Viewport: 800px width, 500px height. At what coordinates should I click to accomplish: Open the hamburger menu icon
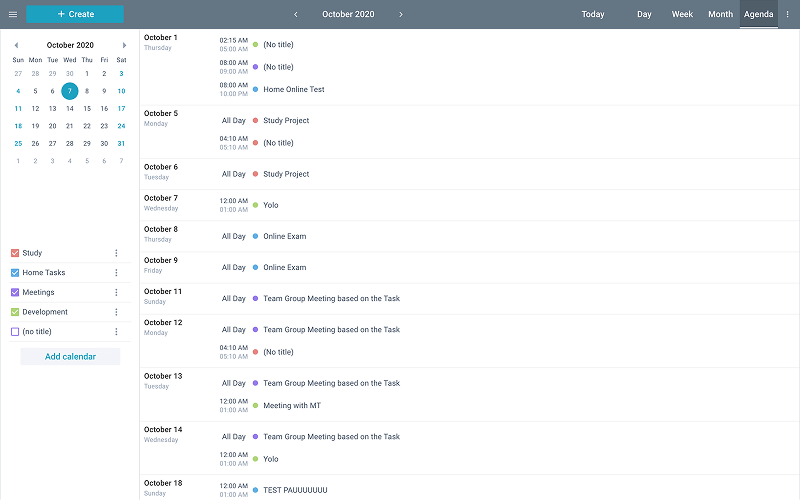(13, 14)
